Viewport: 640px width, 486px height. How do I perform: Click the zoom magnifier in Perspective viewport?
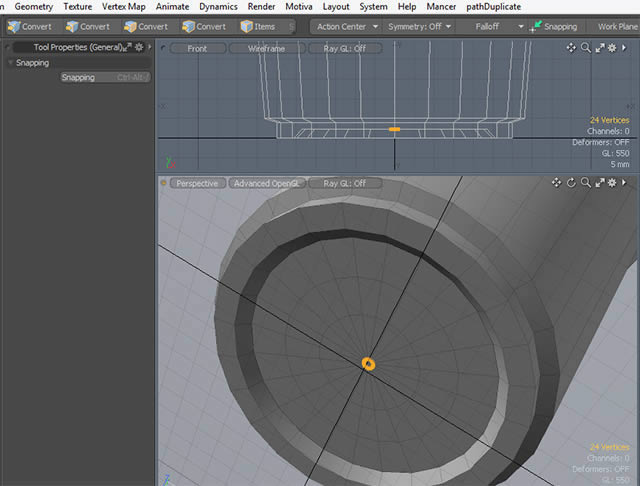pyautogui.click(x=586, y=182)
